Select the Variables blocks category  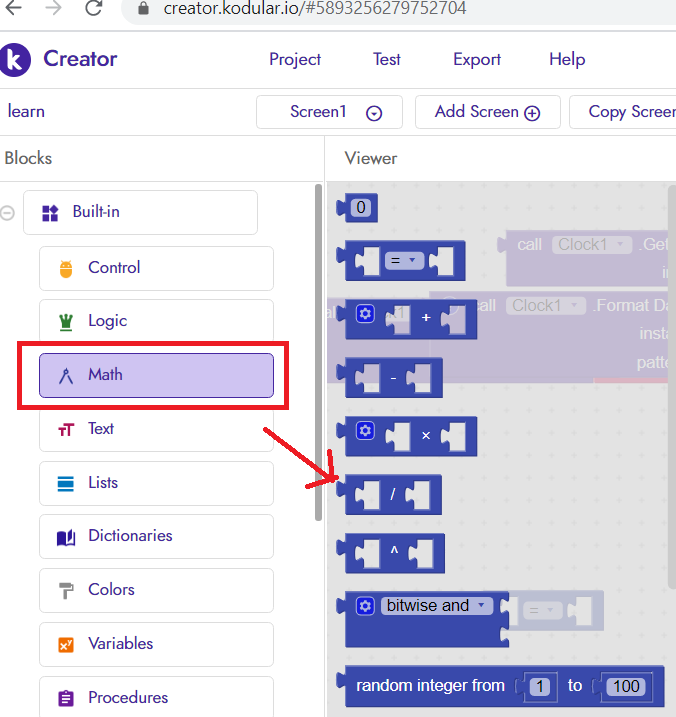156,645
